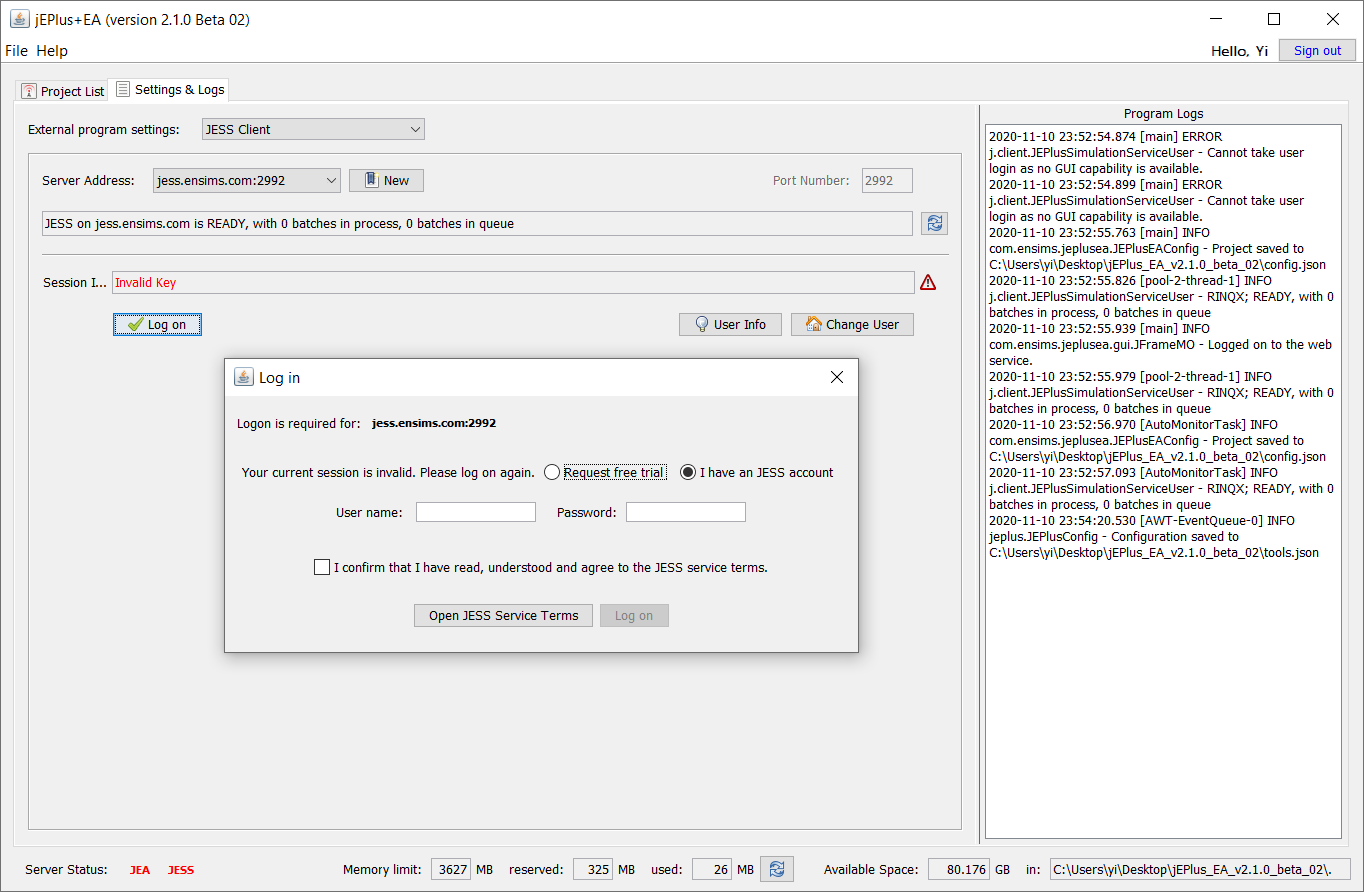Click the Available Space value 80.176
This screenshot has height=892, width=1364.
tap(959, 869)
